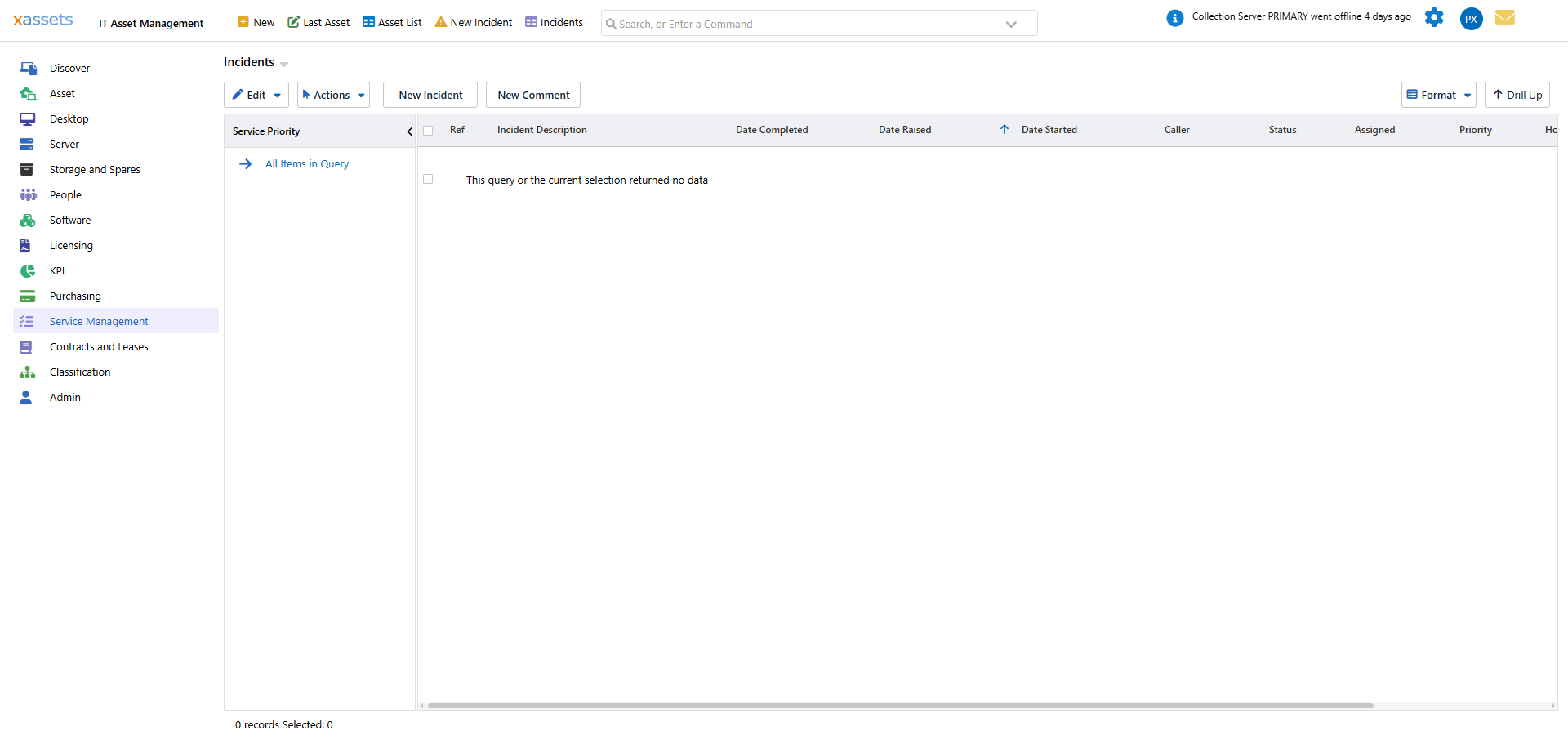Screen dimensions: 1568x744
Task: Click the PX user avatar icon
Action: pos(1471,18)
